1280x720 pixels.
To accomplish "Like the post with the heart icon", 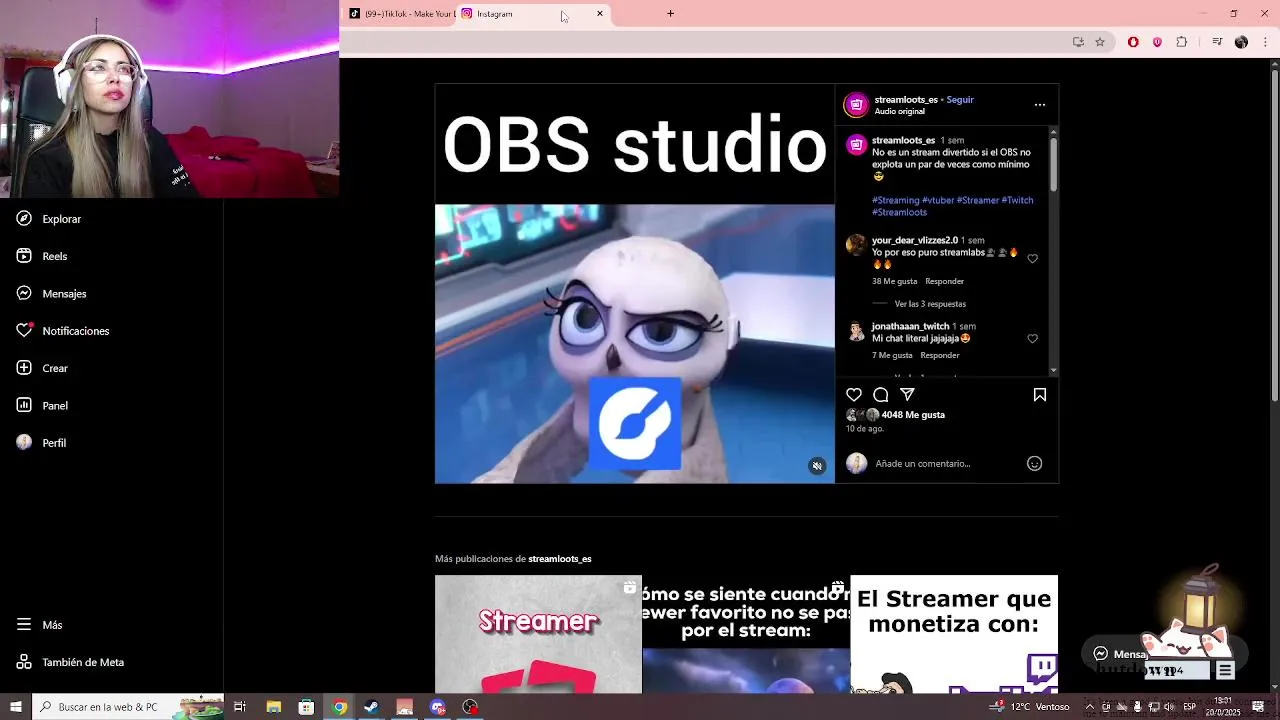I will click(854, 395).
